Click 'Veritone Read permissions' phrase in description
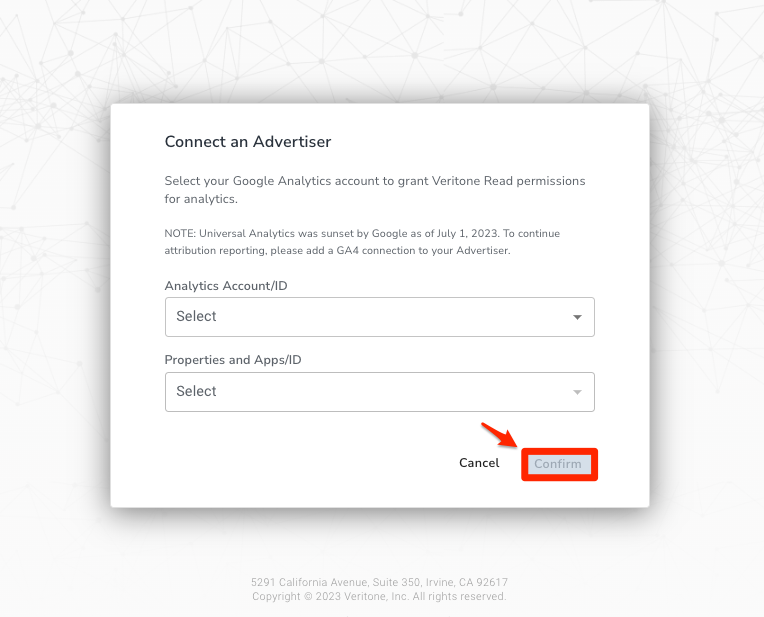The width and height of the screenshot is (764, 617). point(492,181)
